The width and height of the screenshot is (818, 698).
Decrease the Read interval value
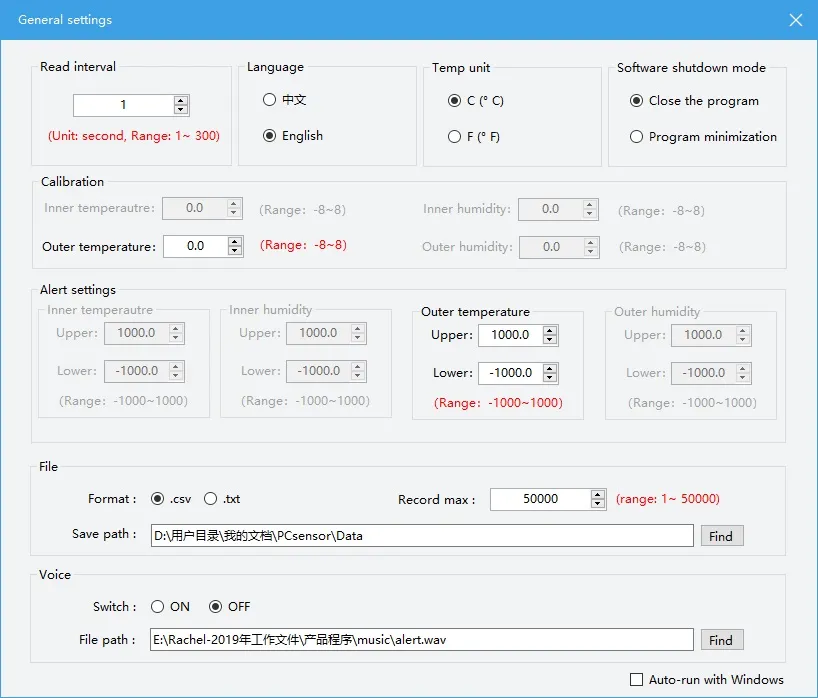tap(181, 110)
